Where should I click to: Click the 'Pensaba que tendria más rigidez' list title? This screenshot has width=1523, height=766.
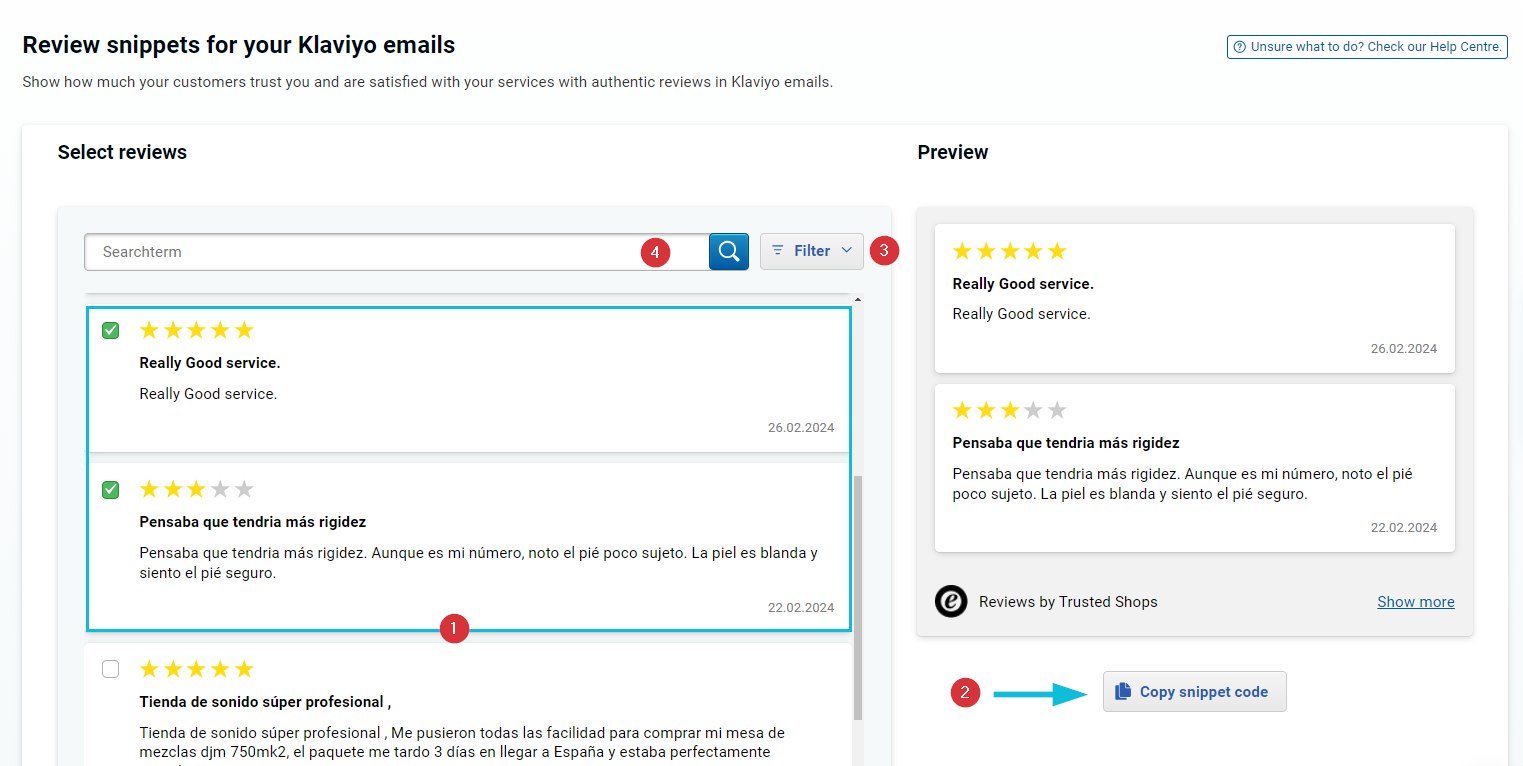[x=253, y=522]
